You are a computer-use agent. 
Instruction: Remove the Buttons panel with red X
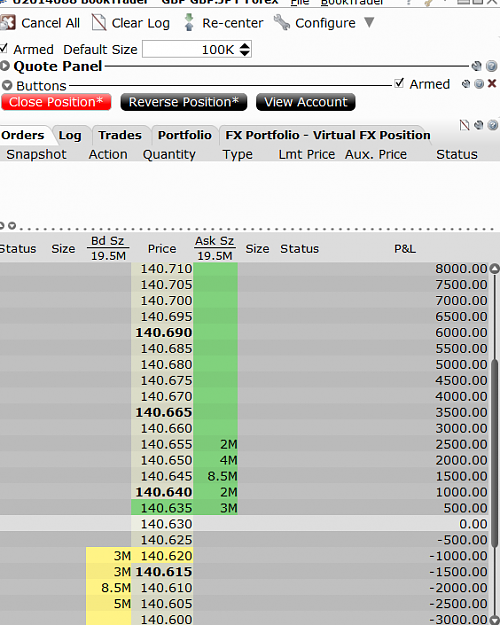pyautogui.click(x=492, y=84)
